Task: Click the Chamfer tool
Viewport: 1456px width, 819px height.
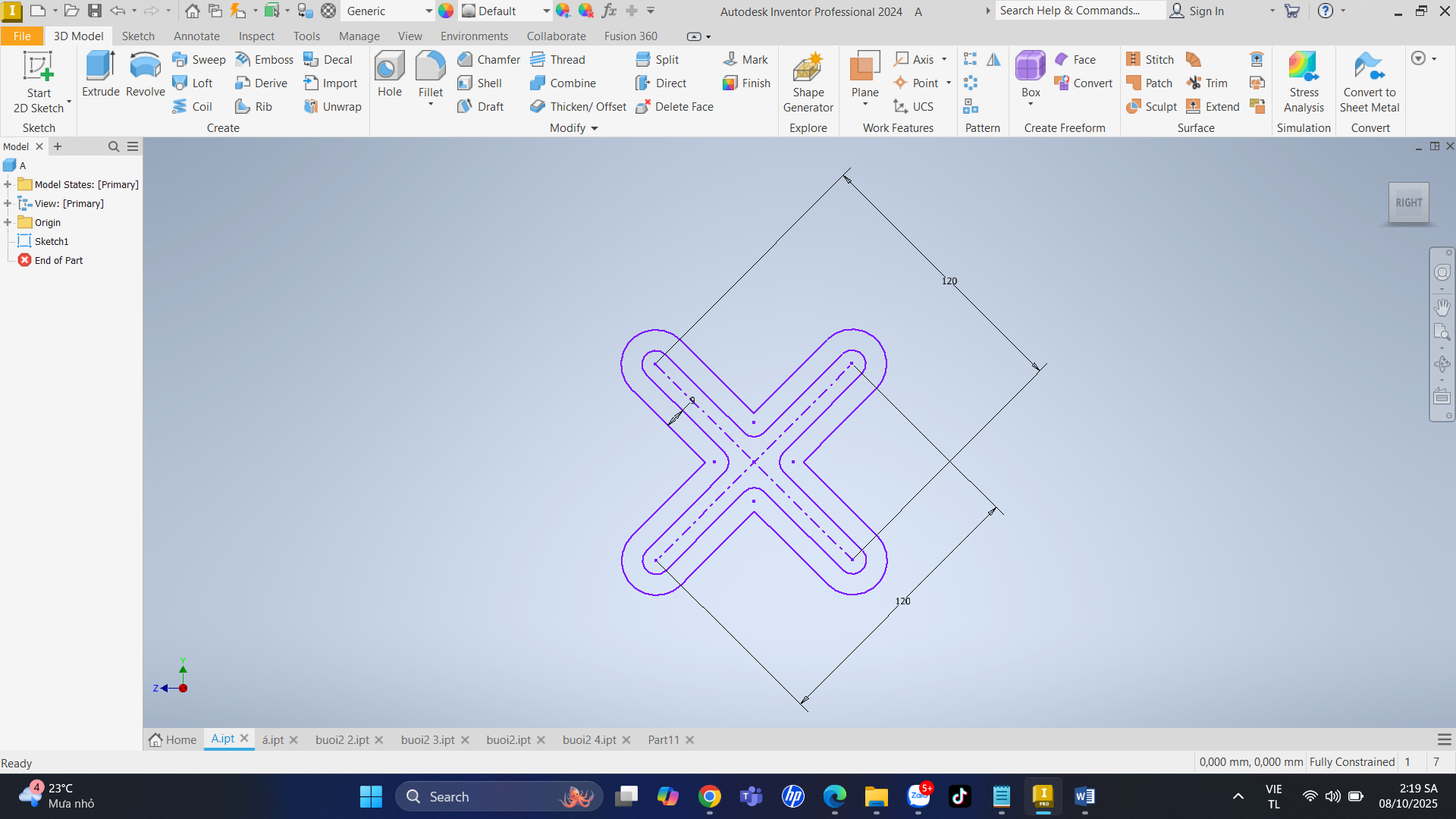Action: (489, 59)
